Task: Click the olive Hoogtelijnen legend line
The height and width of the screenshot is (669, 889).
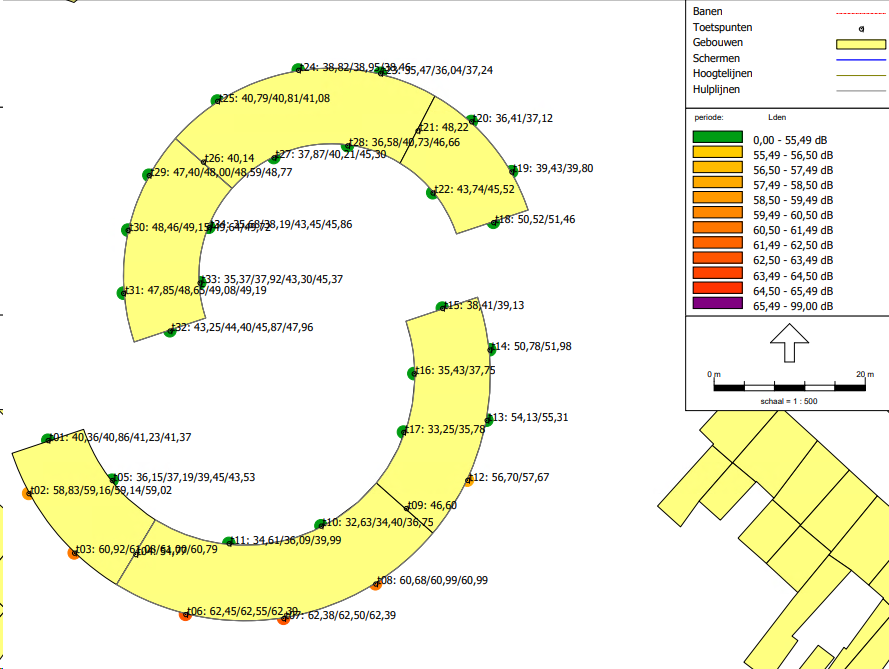Action: [x=861, y=75]
